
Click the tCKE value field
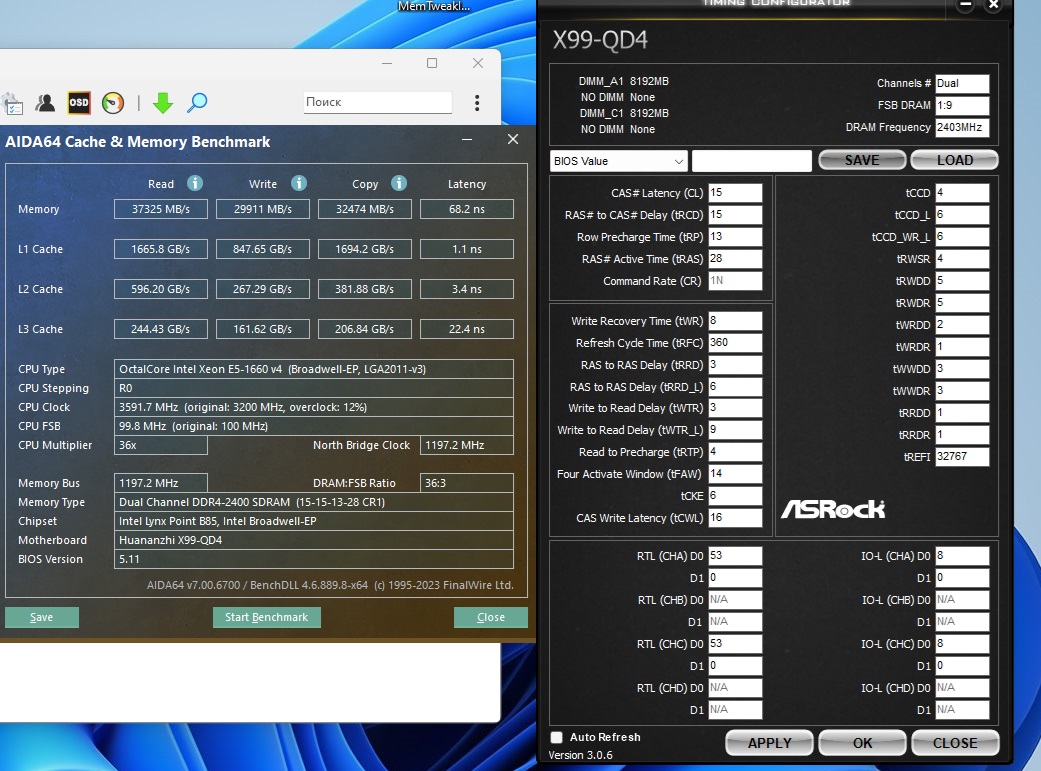(735, 495)
